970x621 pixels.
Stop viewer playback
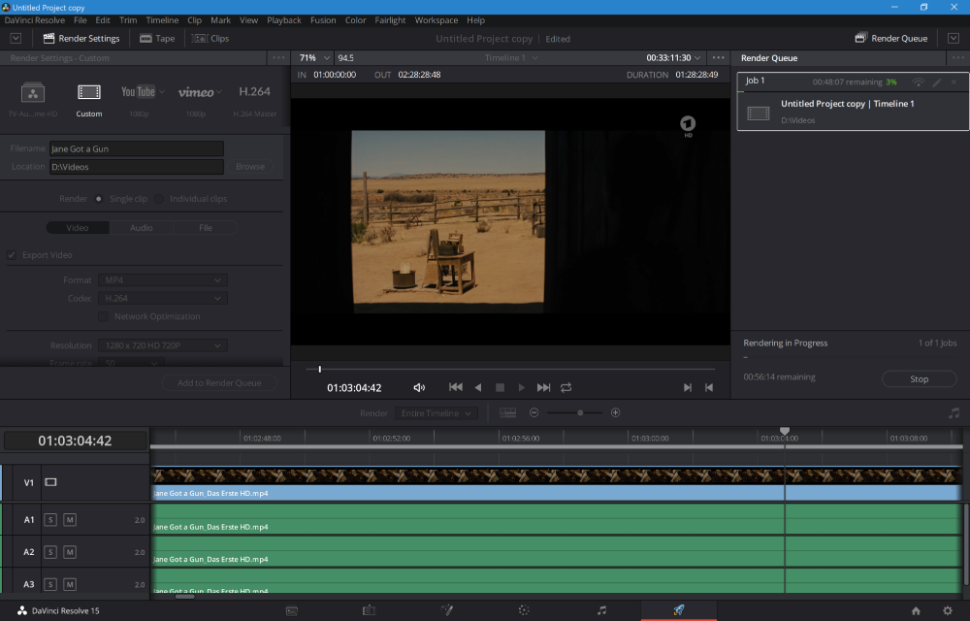pos(500,388)
